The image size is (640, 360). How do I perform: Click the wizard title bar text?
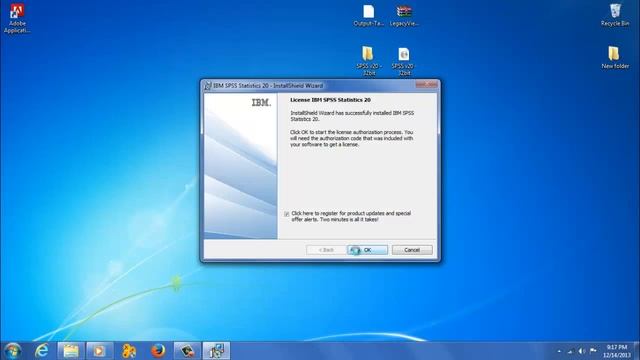268,86
